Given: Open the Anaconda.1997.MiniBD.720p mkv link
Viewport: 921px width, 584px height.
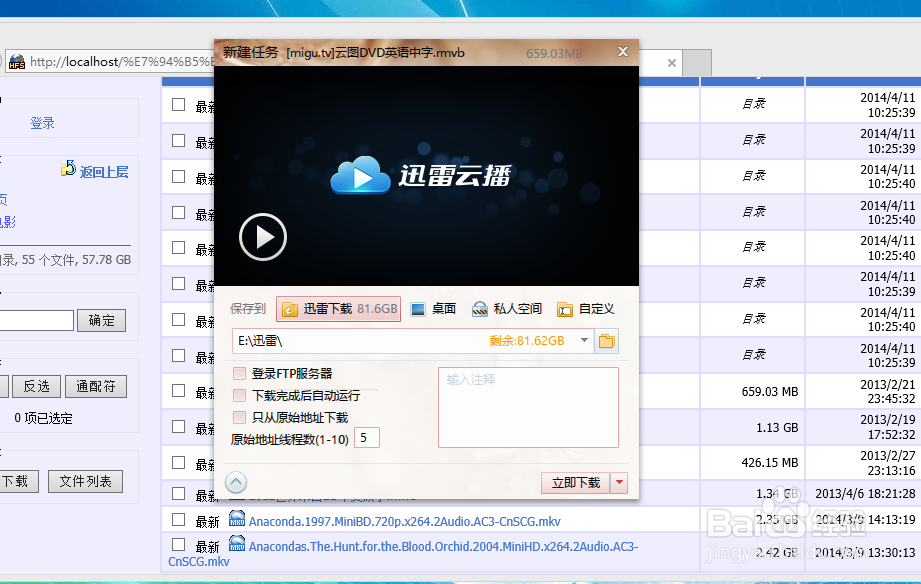Looking at the screenshot, I should pos(405,521).
